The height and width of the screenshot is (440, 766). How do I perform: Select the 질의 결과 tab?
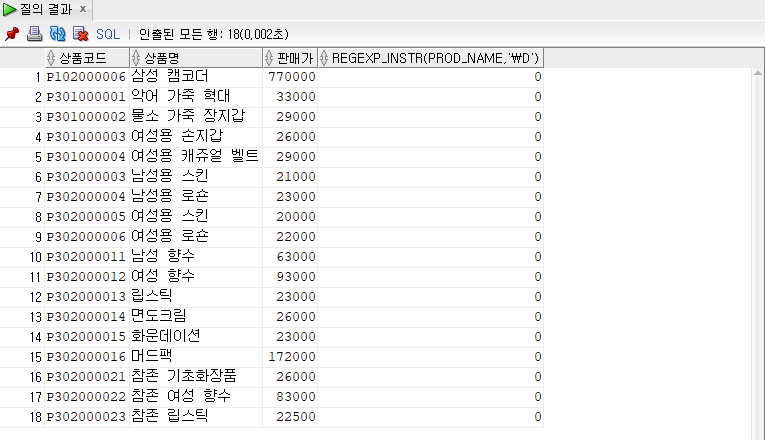[46, 9]
